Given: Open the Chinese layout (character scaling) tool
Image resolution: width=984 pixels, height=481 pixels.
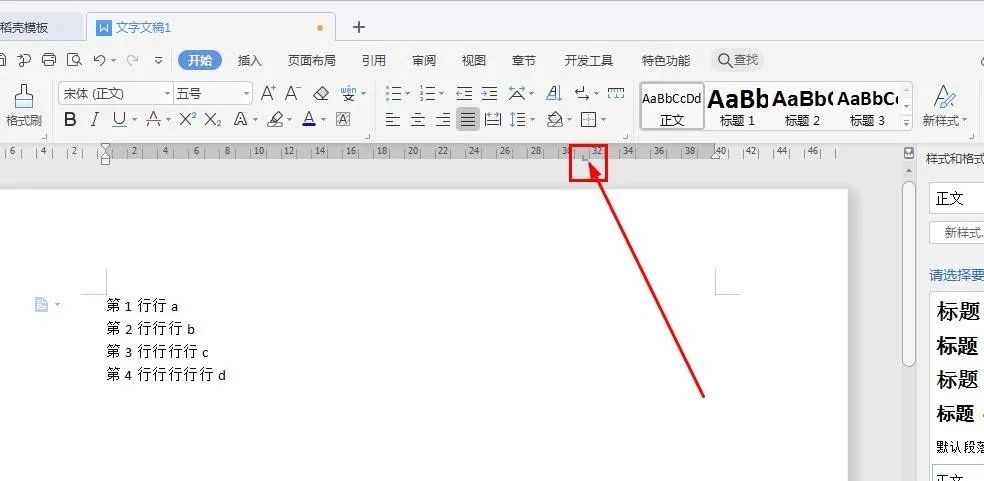Looking at the screenshot, I should pos(517,94).
